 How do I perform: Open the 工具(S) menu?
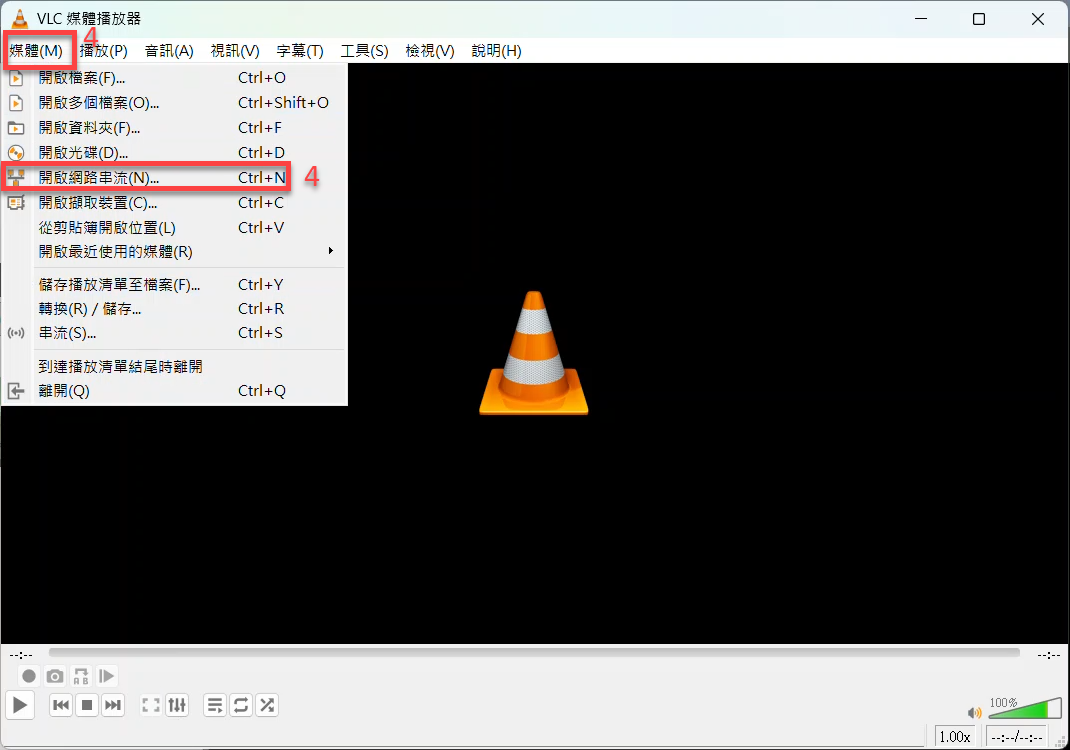pos(364,51)
